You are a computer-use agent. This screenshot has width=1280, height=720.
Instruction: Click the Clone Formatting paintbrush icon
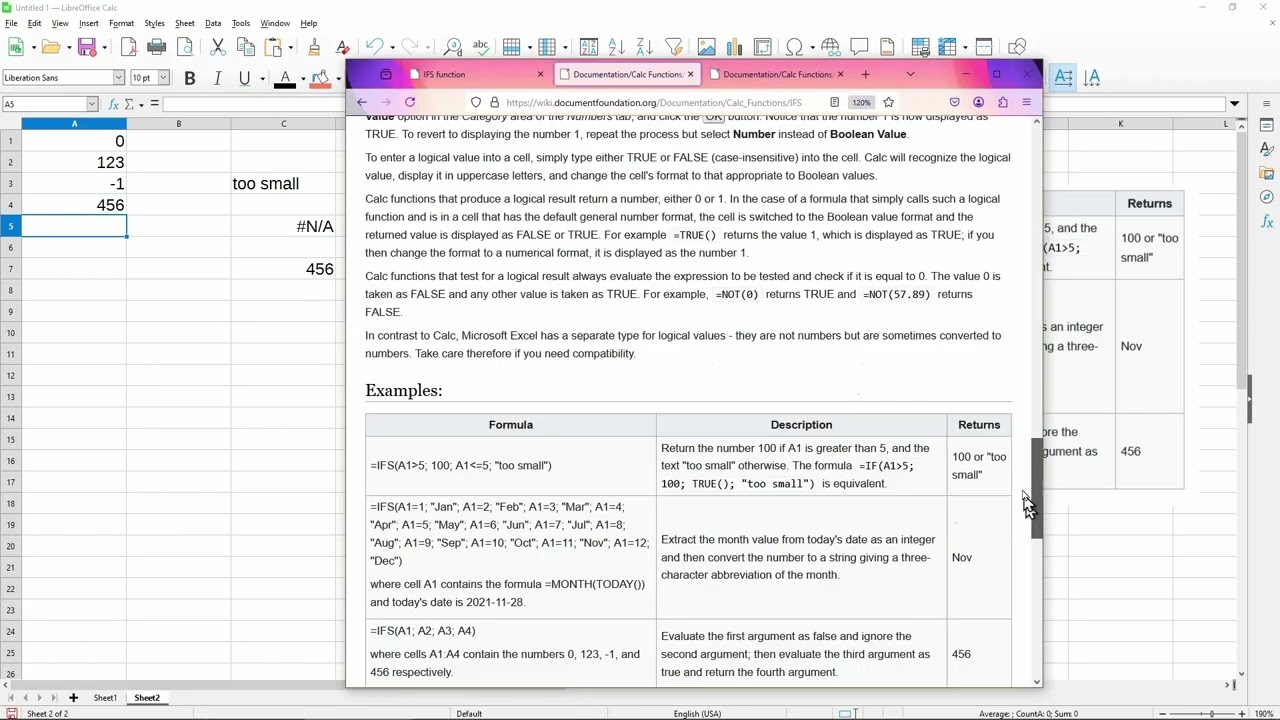314,47
